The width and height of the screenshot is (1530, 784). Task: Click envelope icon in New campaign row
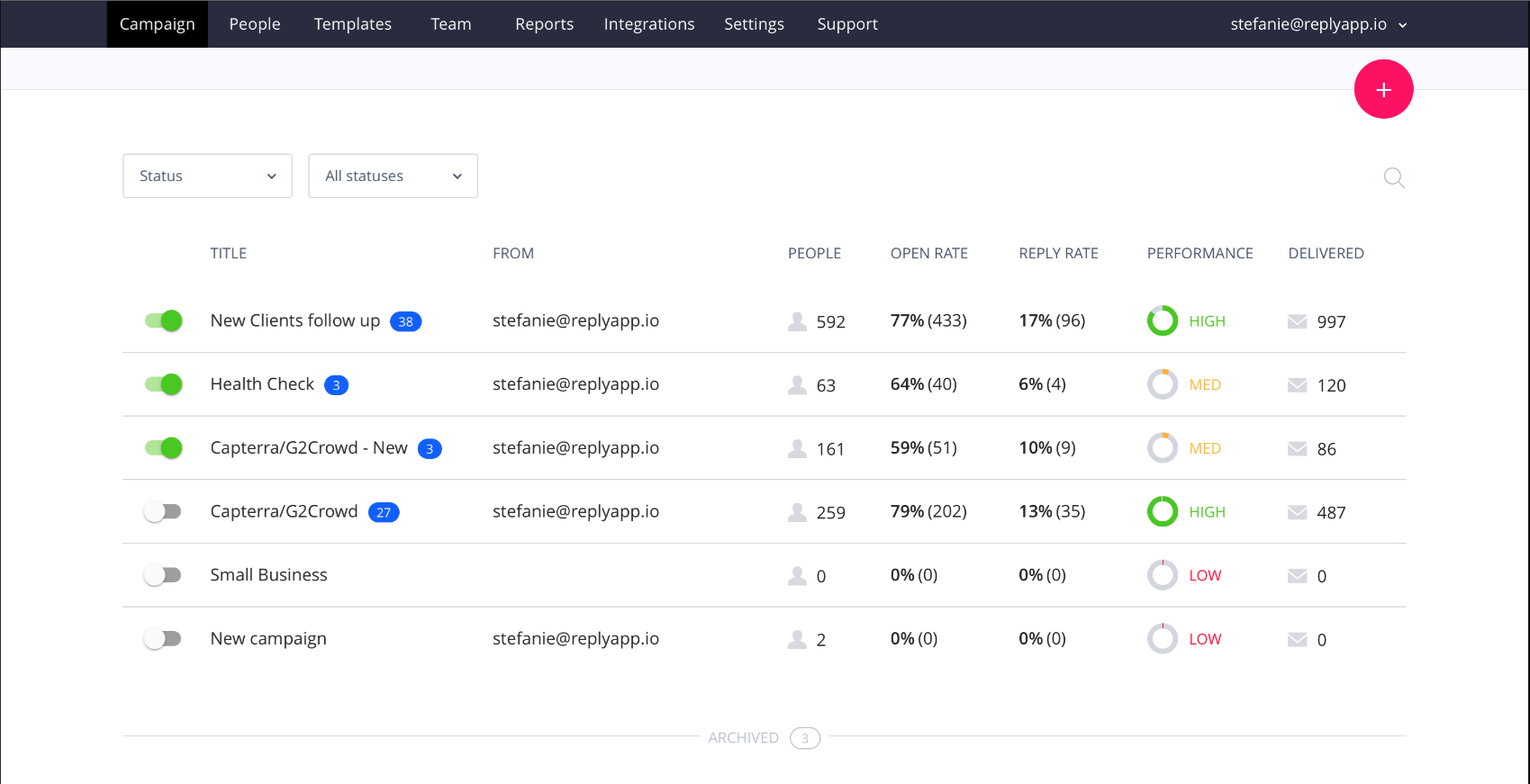pos(1297,640)
